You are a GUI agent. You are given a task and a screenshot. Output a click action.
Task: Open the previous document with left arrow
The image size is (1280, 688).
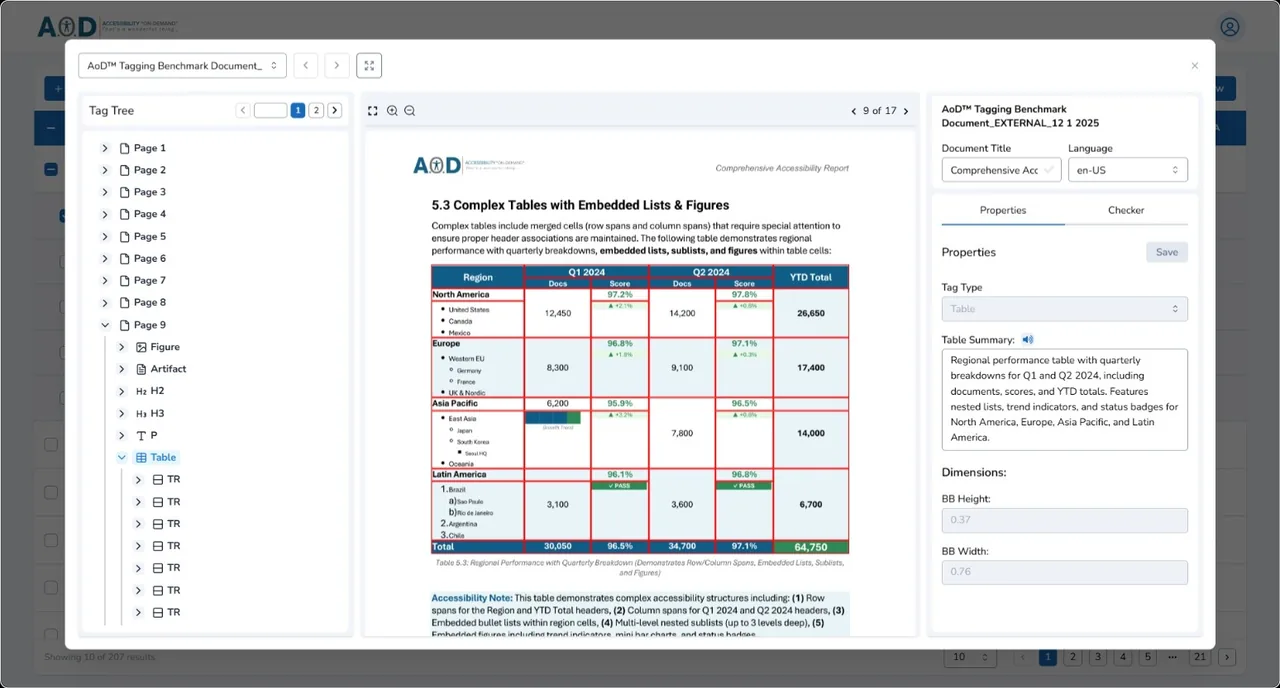(306, 66)
